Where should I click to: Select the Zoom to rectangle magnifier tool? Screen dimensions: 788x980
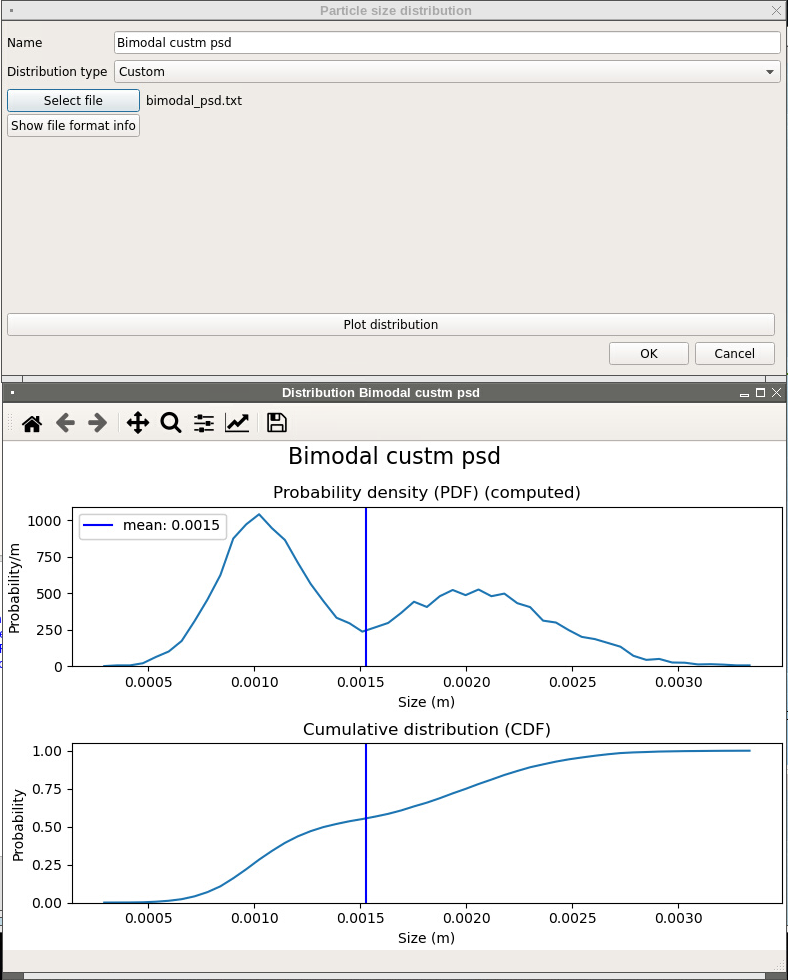(171, 423)
